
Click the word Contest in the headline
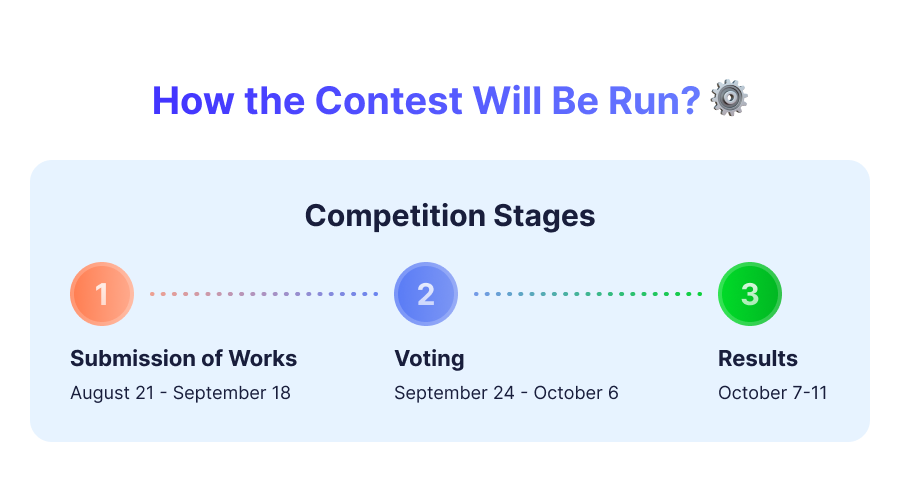389,100
